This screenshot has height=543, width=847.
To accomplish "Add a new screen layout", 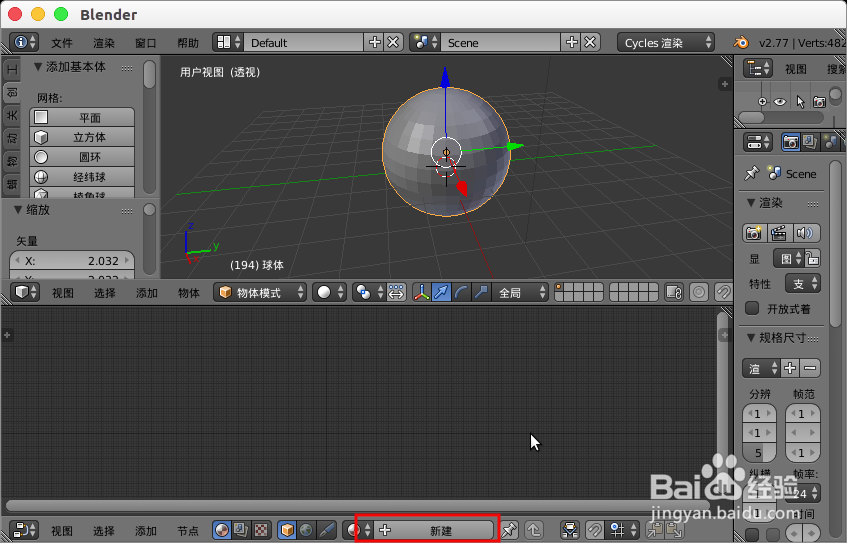I will pos(374,42).
